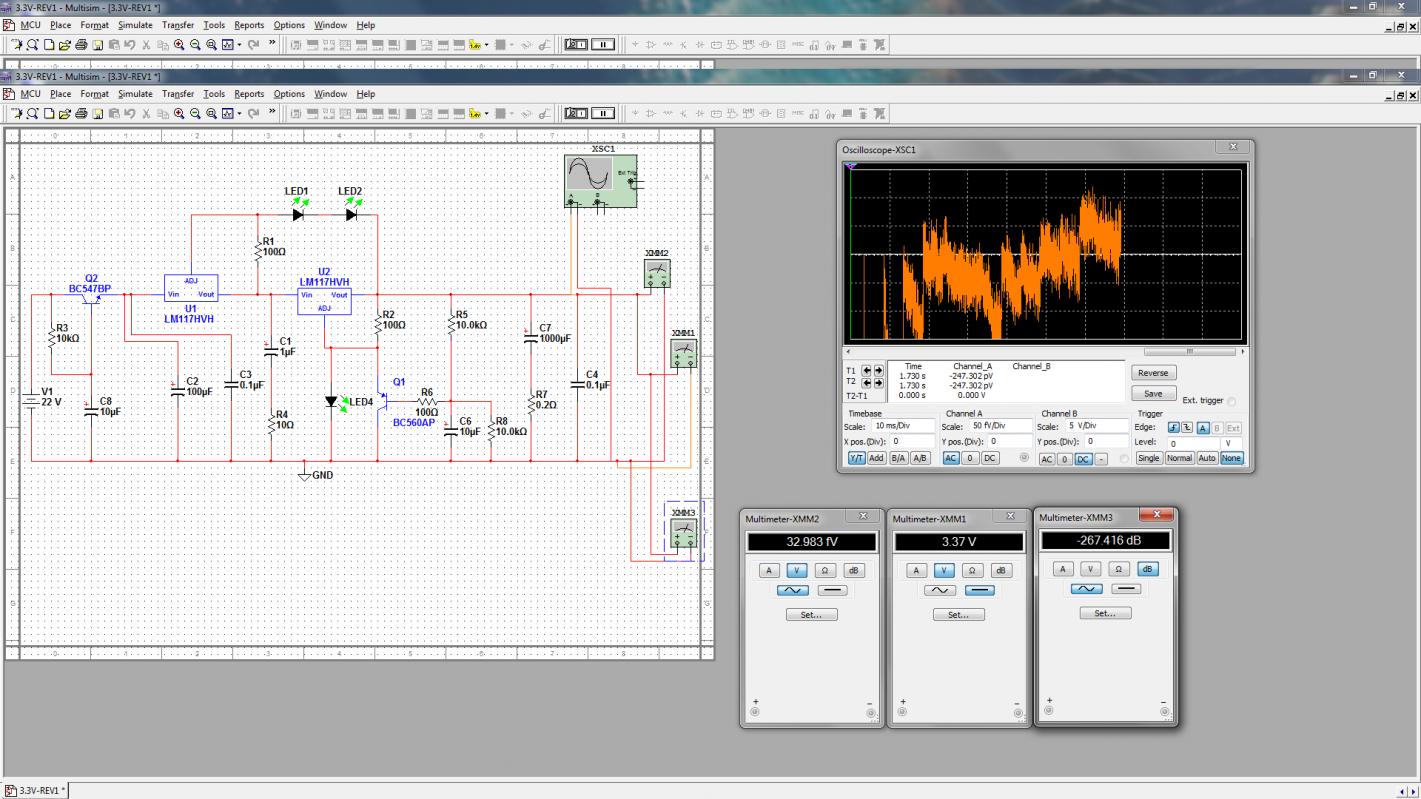Open Grapher icon in lower Multisim toolbar
Image resolution: width=1421 pixels, height=799 pixels.
[227, 114]
